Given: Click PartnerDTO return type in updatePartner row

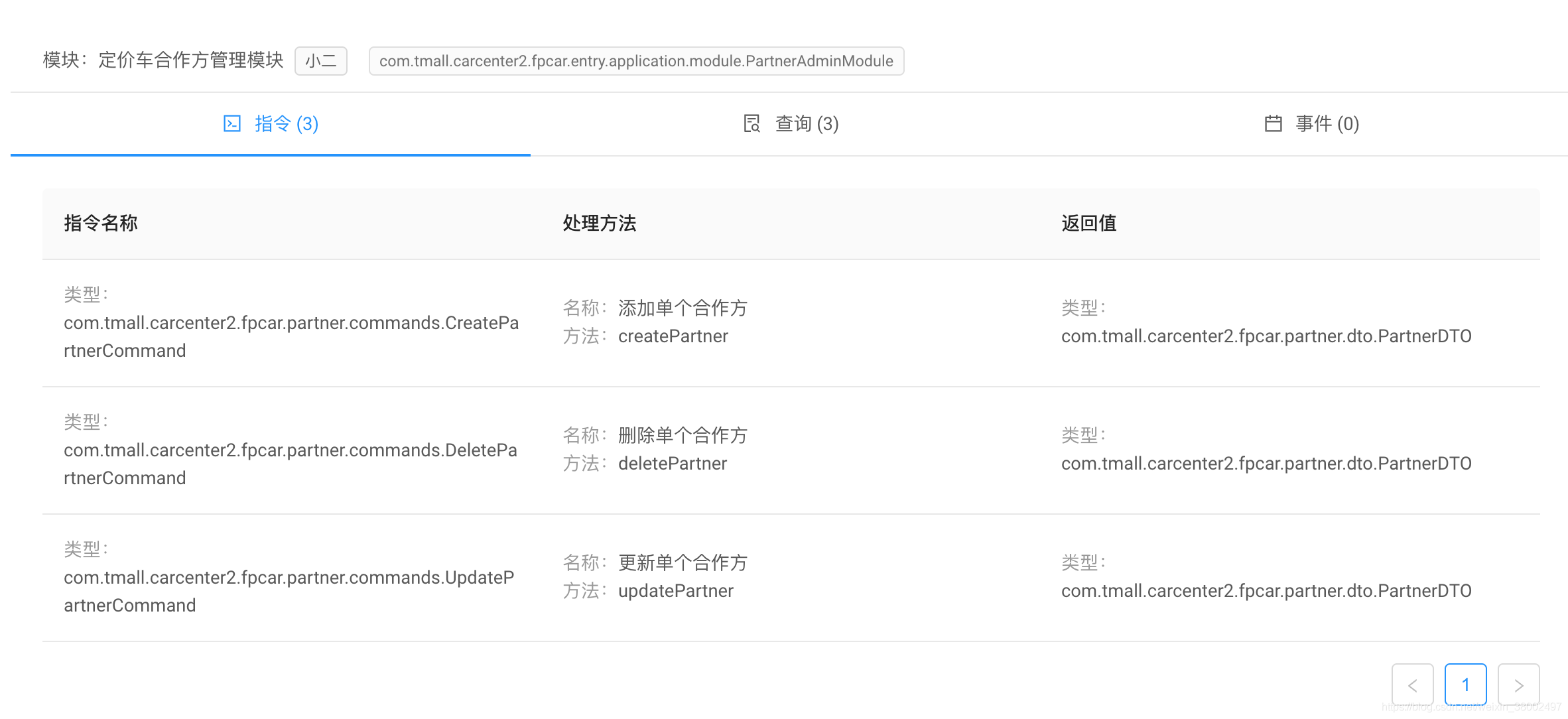Looking at the screenshot, I should pos(1266,591).
